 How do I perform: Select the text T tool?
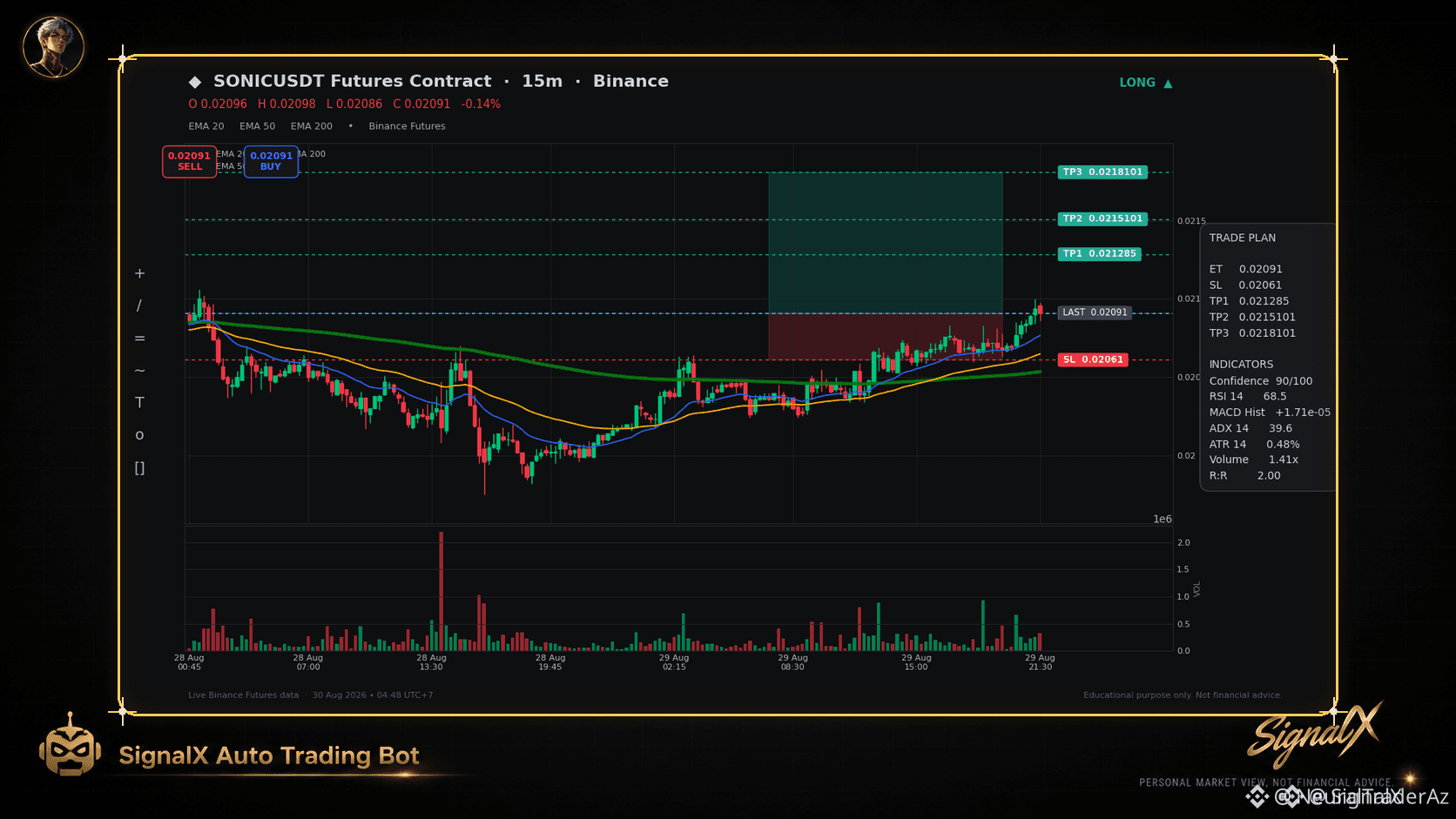139,402
